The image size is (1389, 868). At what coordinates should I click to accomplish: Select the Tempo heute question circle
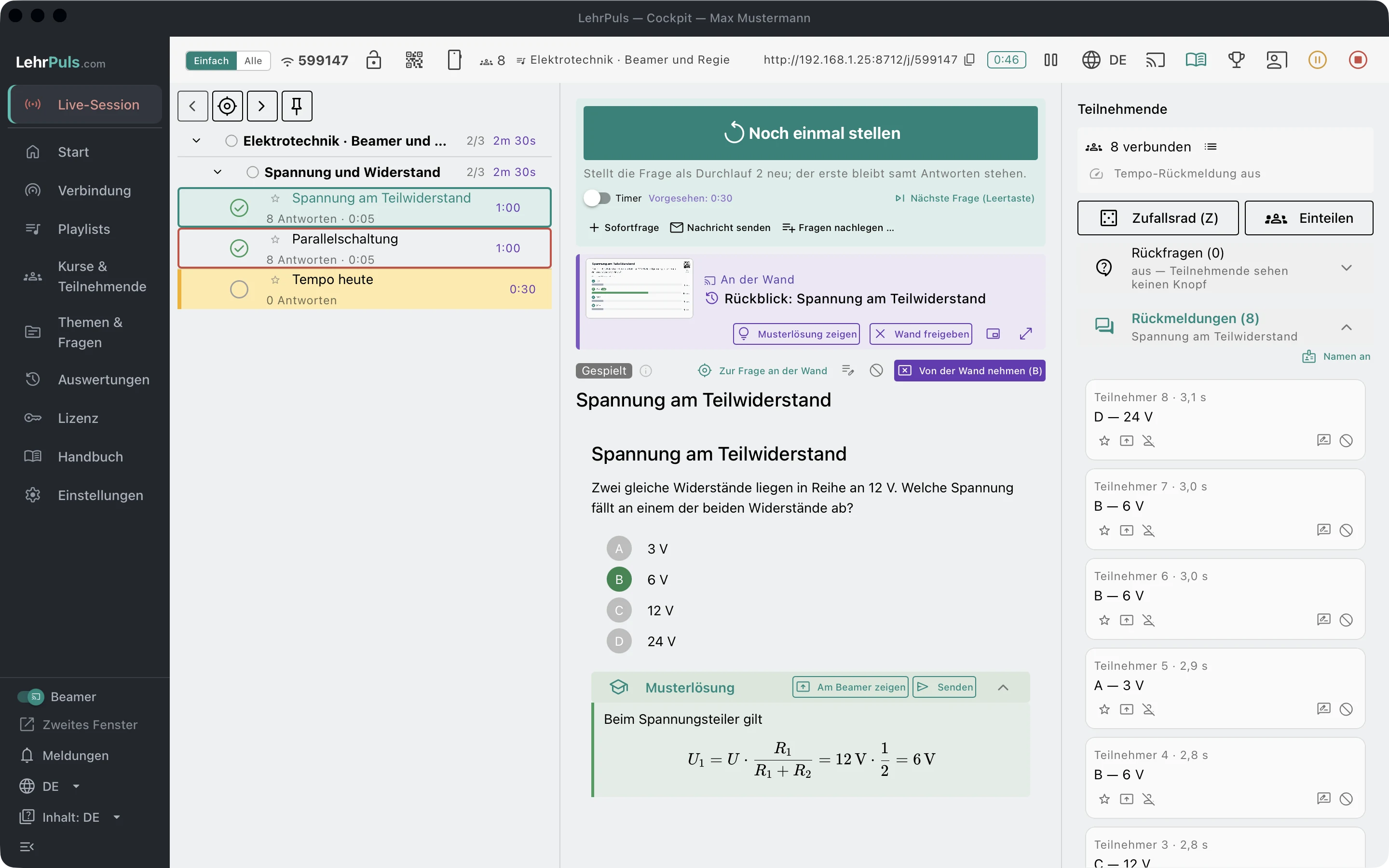239,289
